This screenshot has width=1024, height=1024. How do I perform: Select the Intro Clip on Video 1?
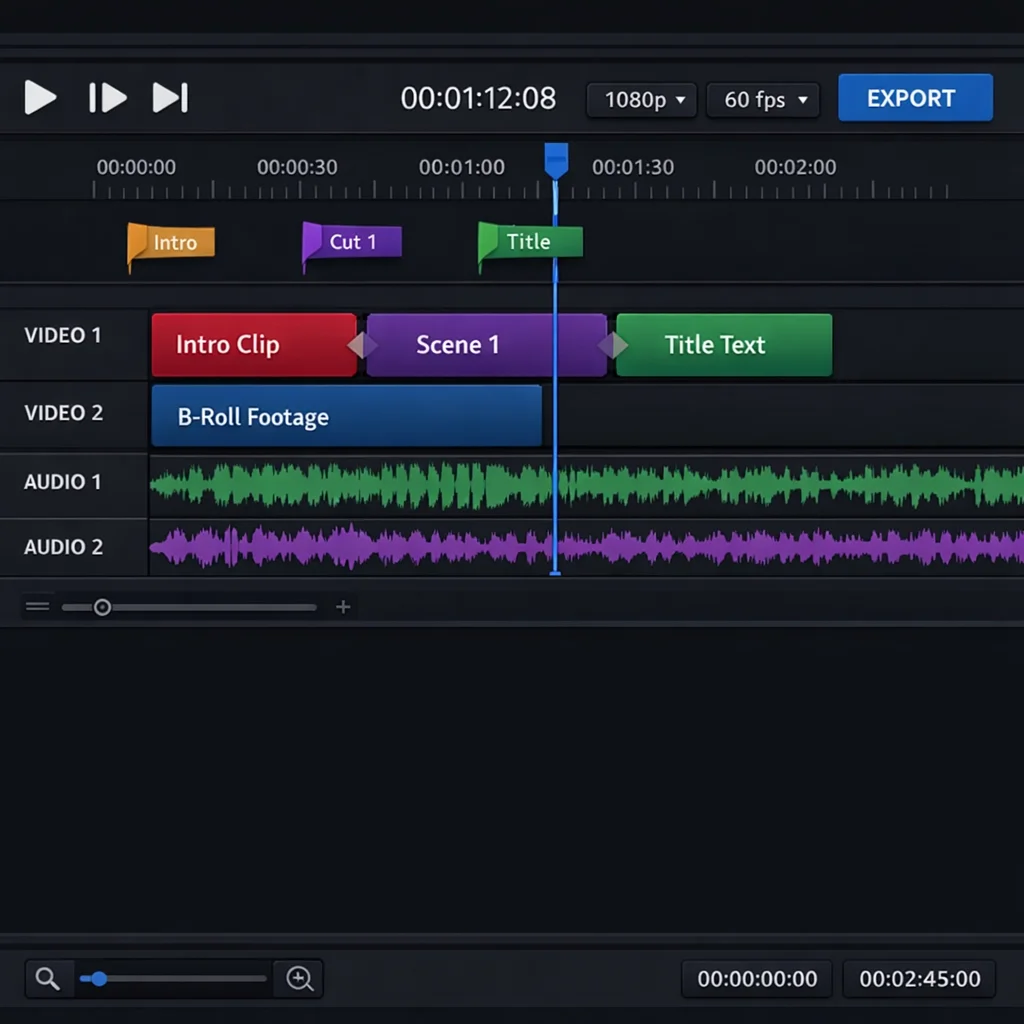click(x=253, y=344)
